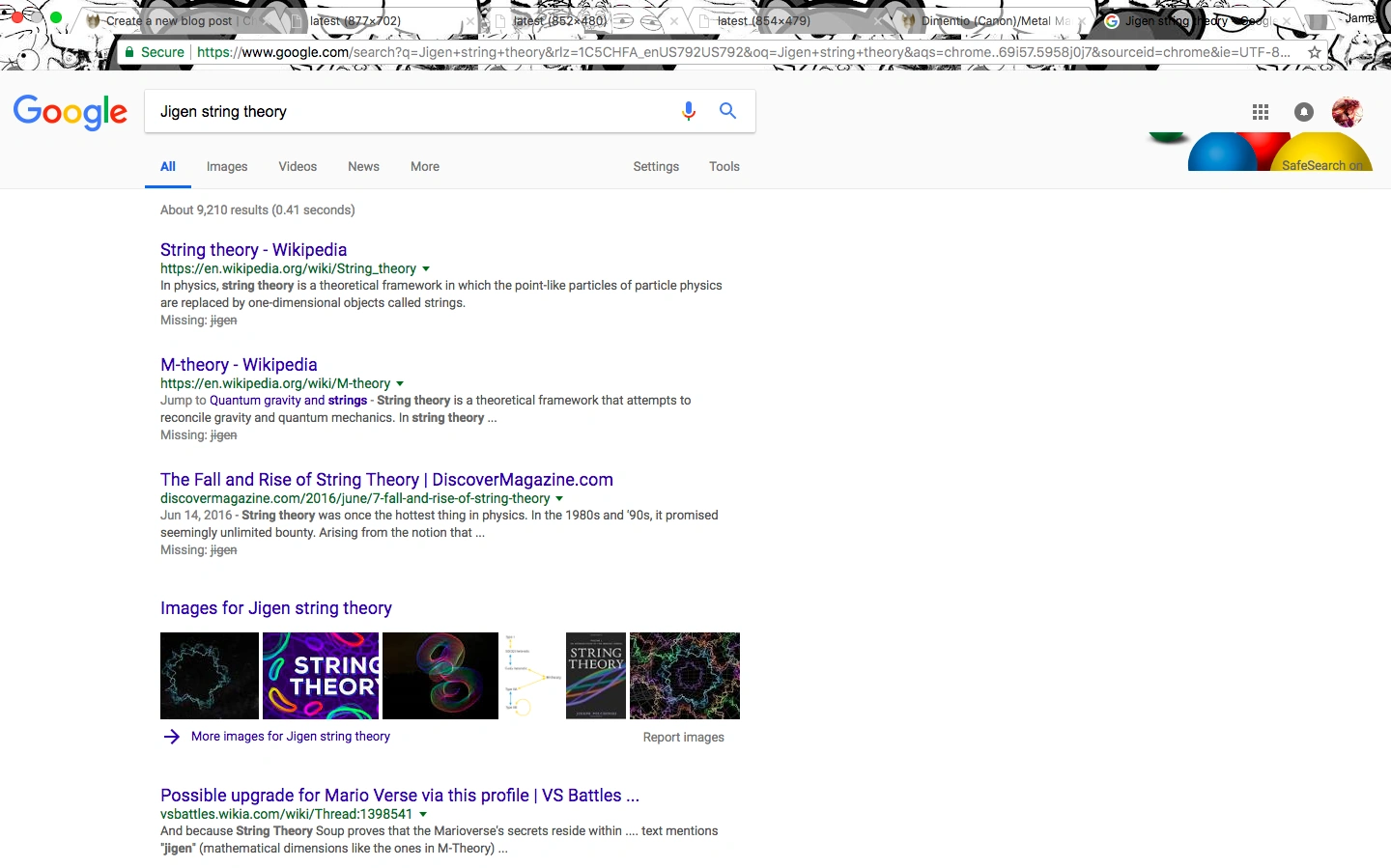Open the String Theory book cover thumbnail
Image resolution: width=1391 pixels, height=868 pixels.
point(596,676)
